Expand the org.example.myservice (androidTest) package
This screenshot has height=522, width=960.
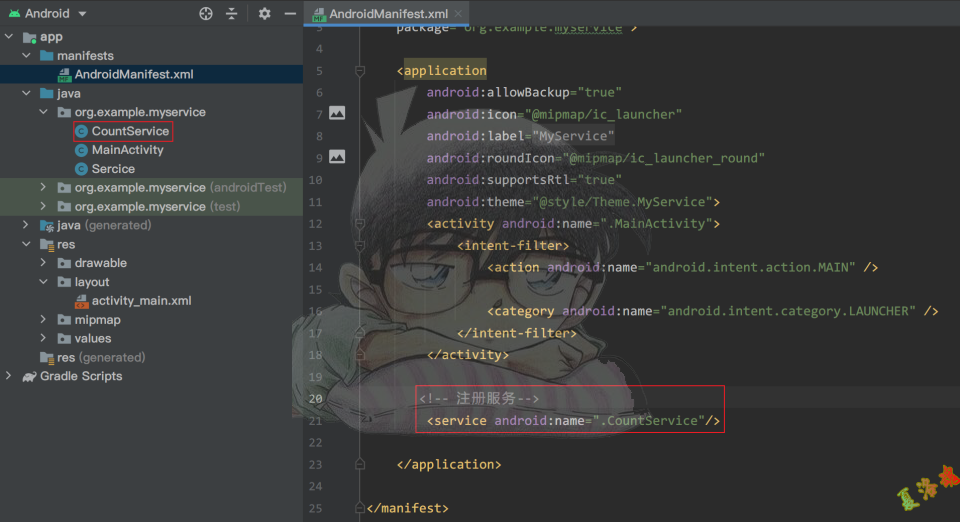(43, 188)
